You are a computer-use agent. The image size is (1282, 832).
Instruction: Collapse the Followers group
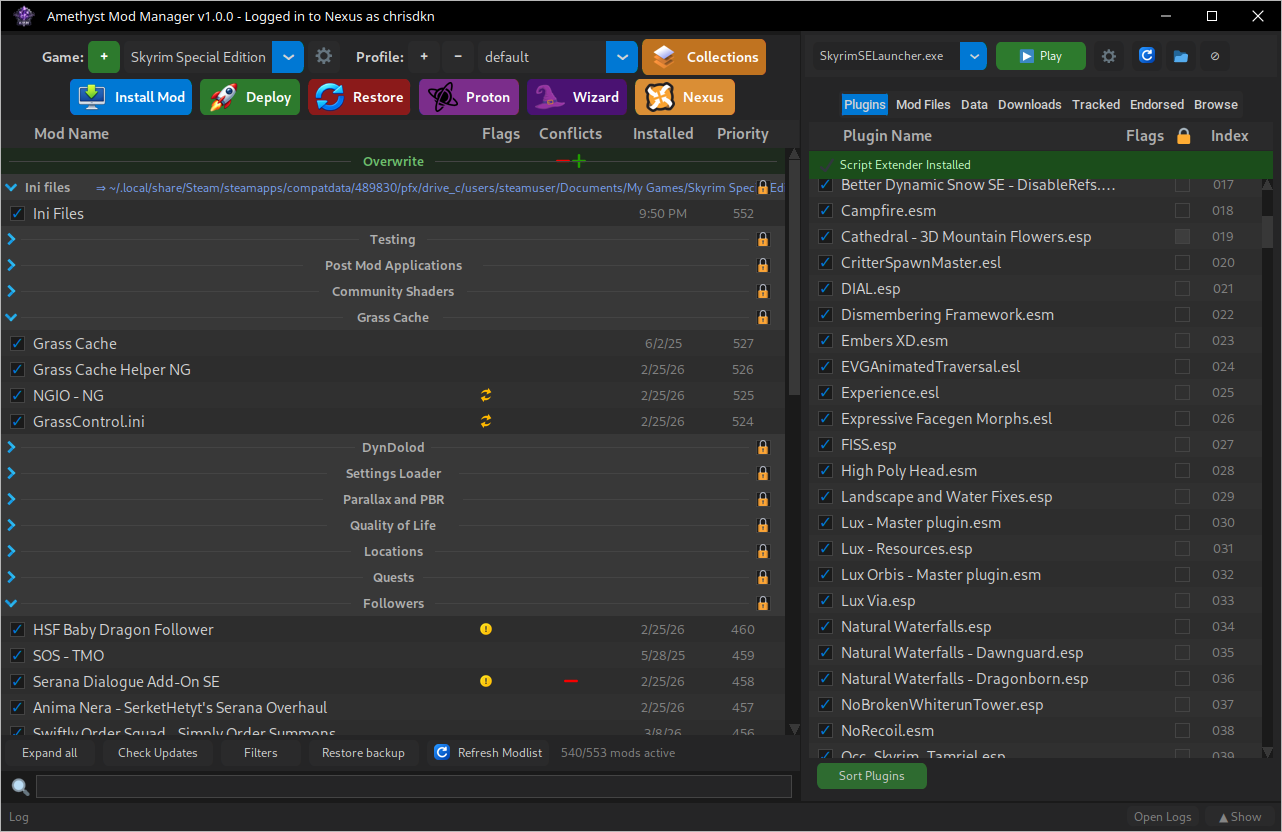coord(11,603)
